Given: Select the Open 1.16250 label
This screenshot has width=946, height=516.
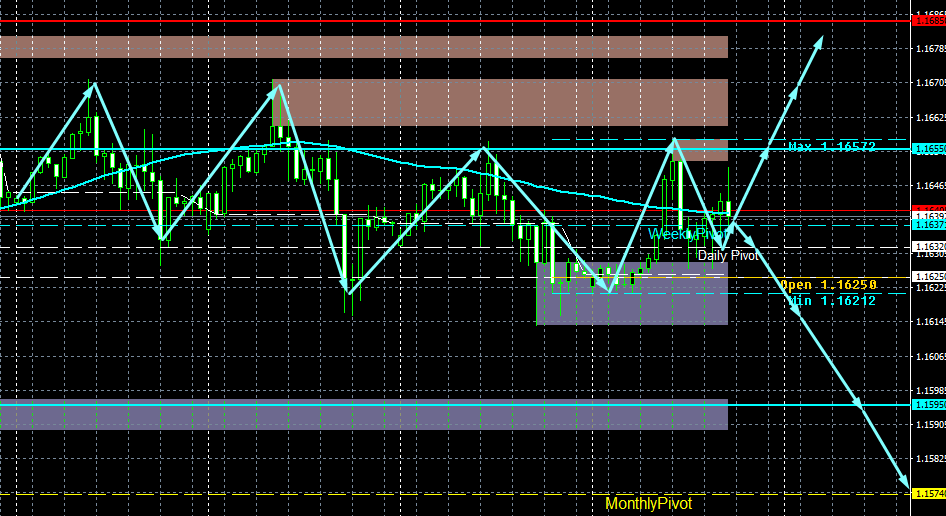Looking at the screenshot, I should pyautogui.click(x=828, y=285).
